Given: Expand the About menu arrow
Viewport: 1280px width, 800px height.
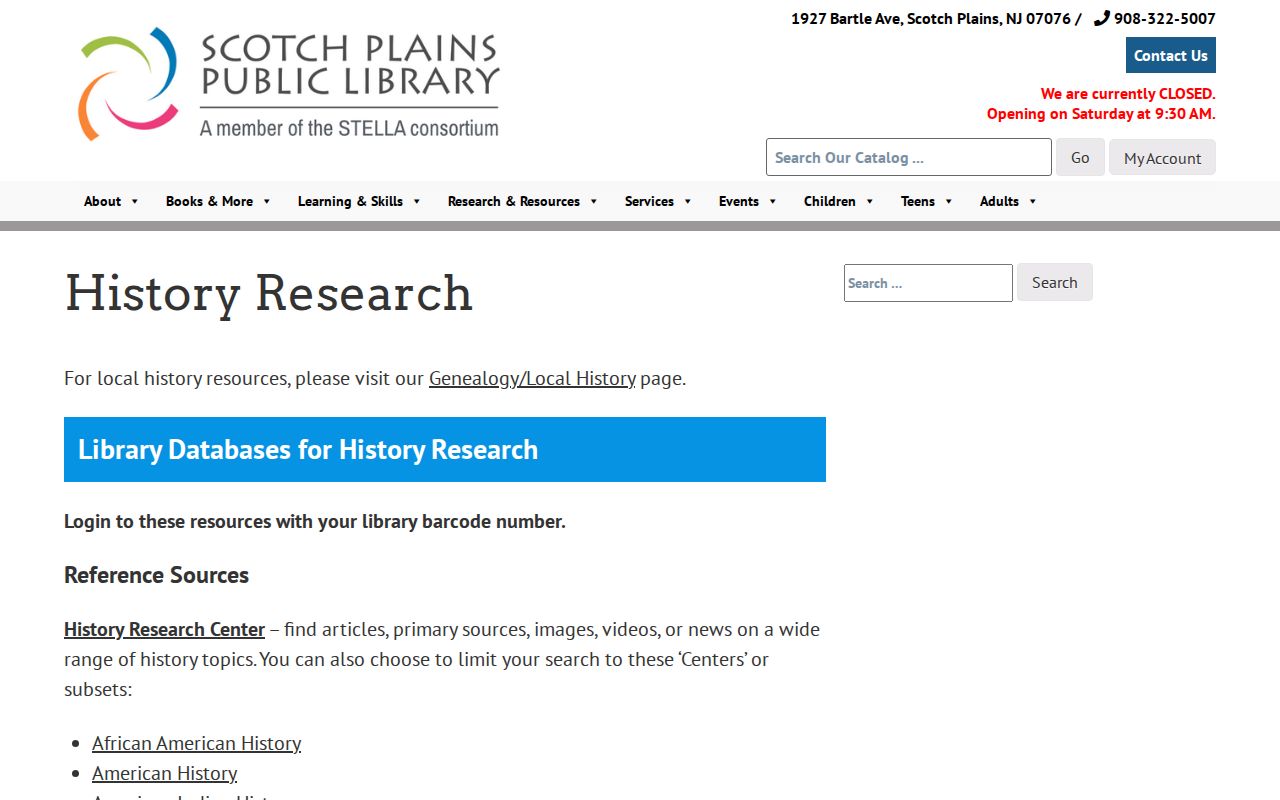Looking at the screenshot, I should [135, 202].
